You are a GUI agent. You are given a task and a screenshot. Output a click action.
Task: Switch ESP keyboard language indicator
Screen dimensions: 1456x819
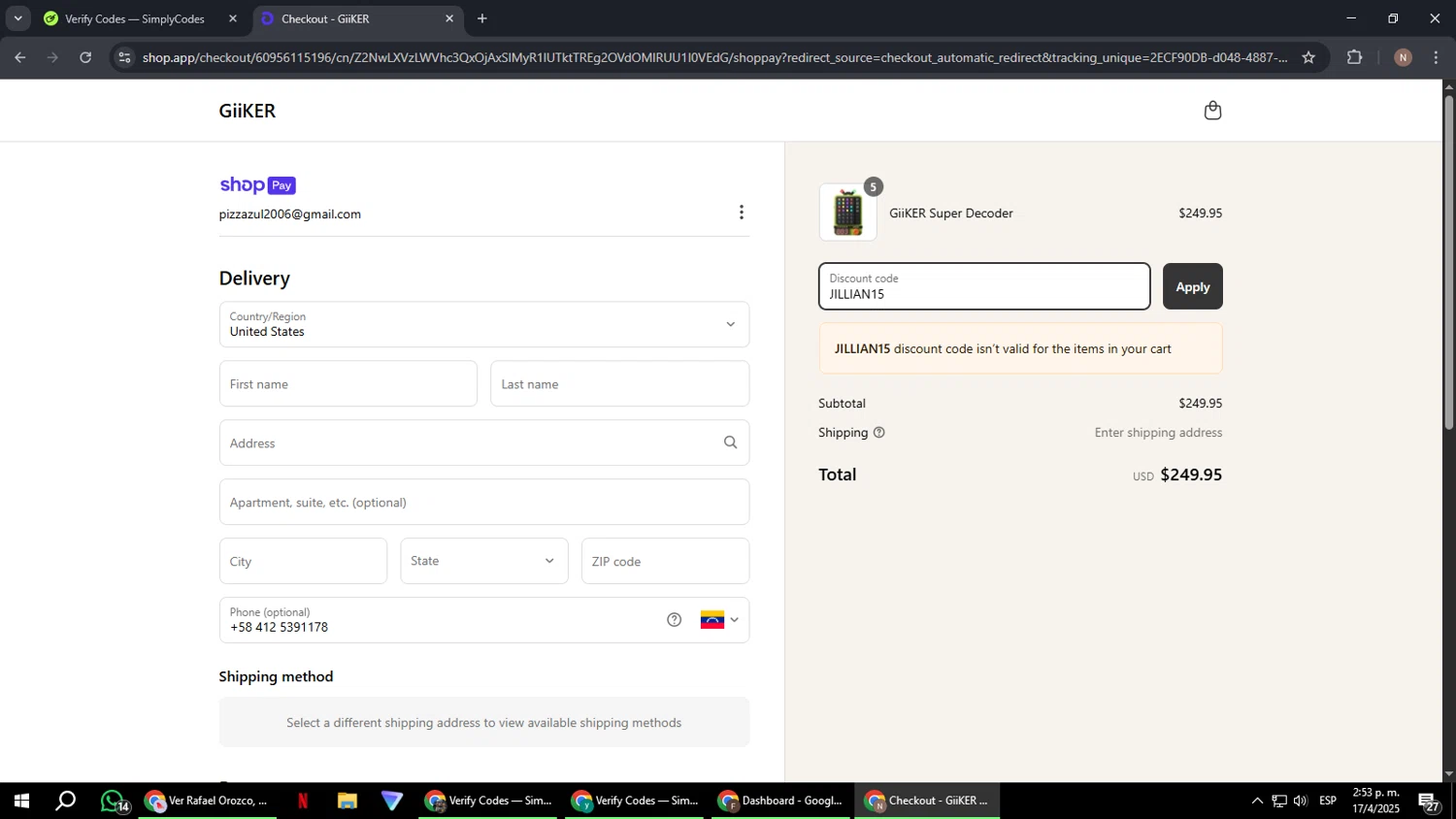pos(1328,802)
